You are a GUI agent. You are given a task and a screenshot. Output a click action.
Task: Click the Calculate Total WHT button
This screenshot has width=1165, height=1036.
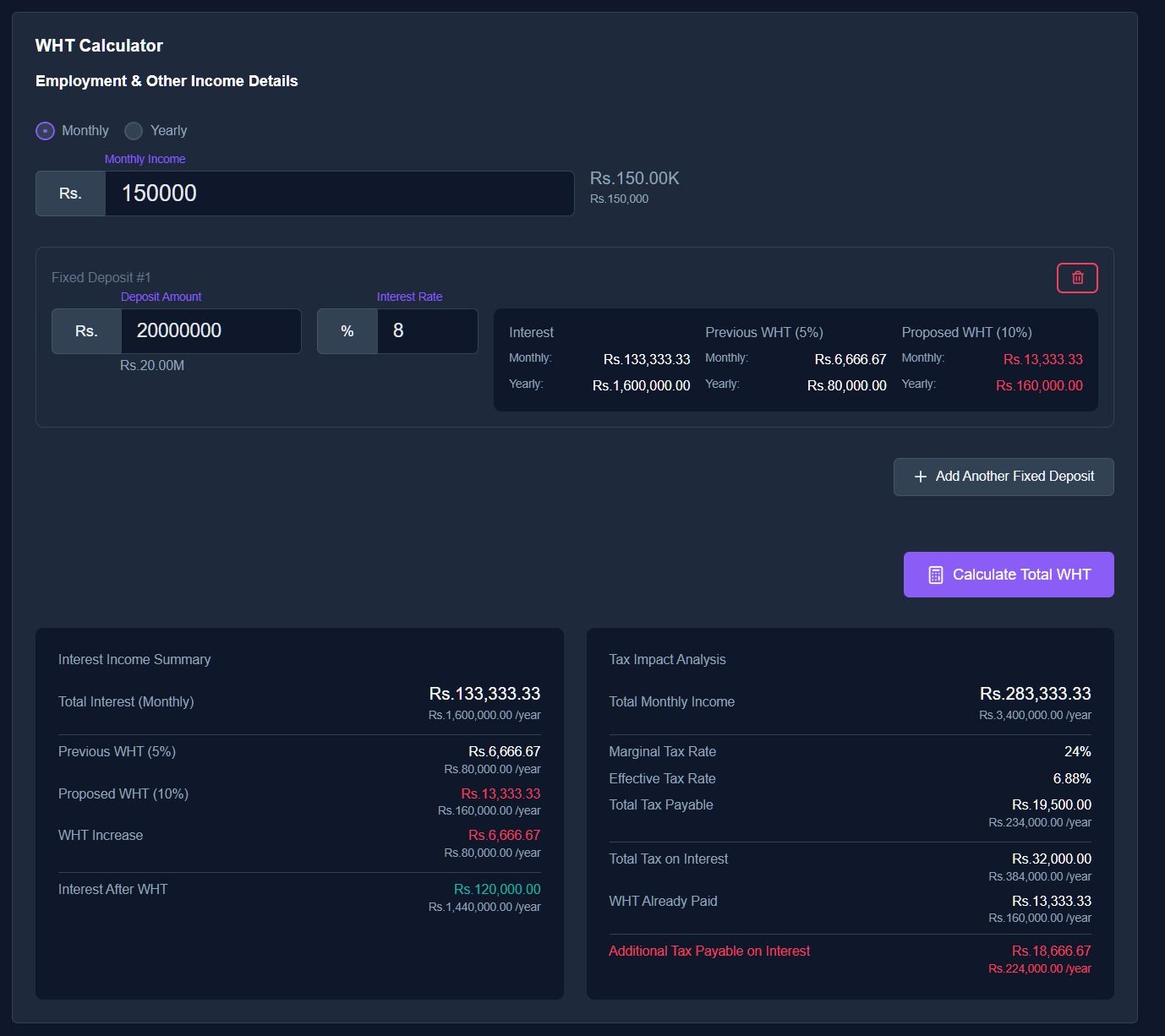point(1009,575)
